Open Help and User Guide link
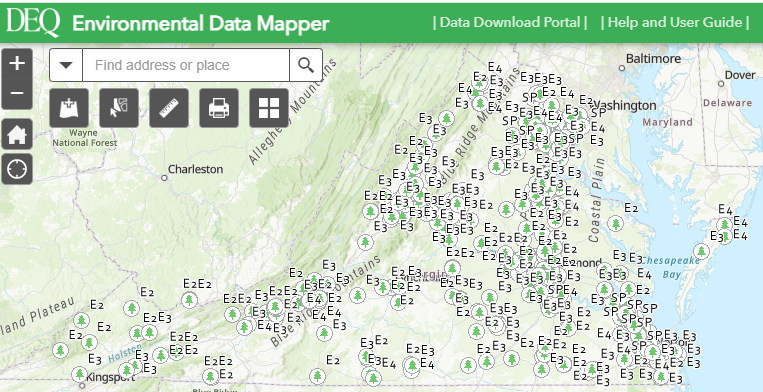 pos(675,22)
